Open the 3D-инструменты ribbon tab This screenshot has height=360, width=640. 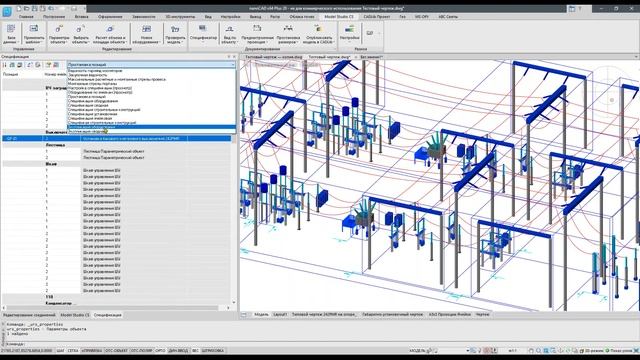click(x=180, y=17)
